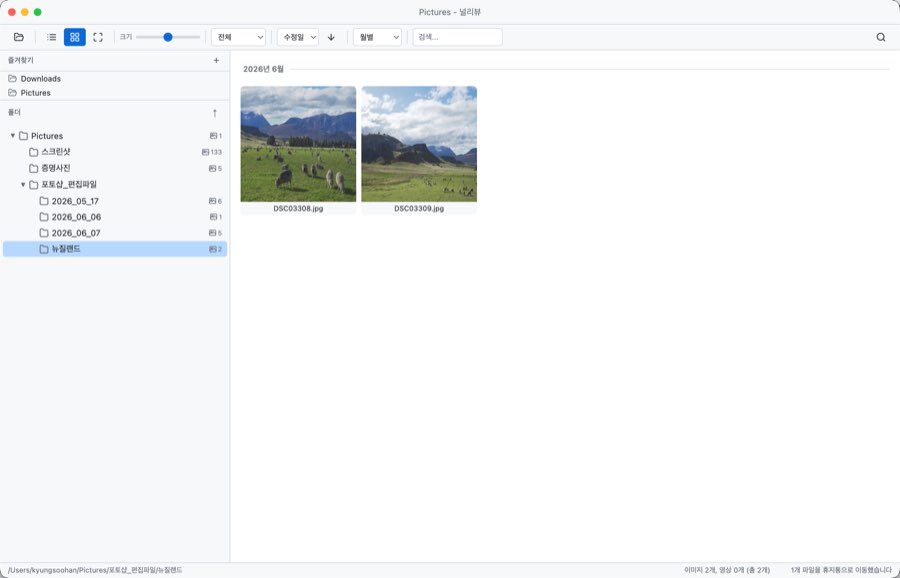Click the 즐겨찾기 section header
The width and height of the screenshot is (900, 578).
tap(21, 60)
